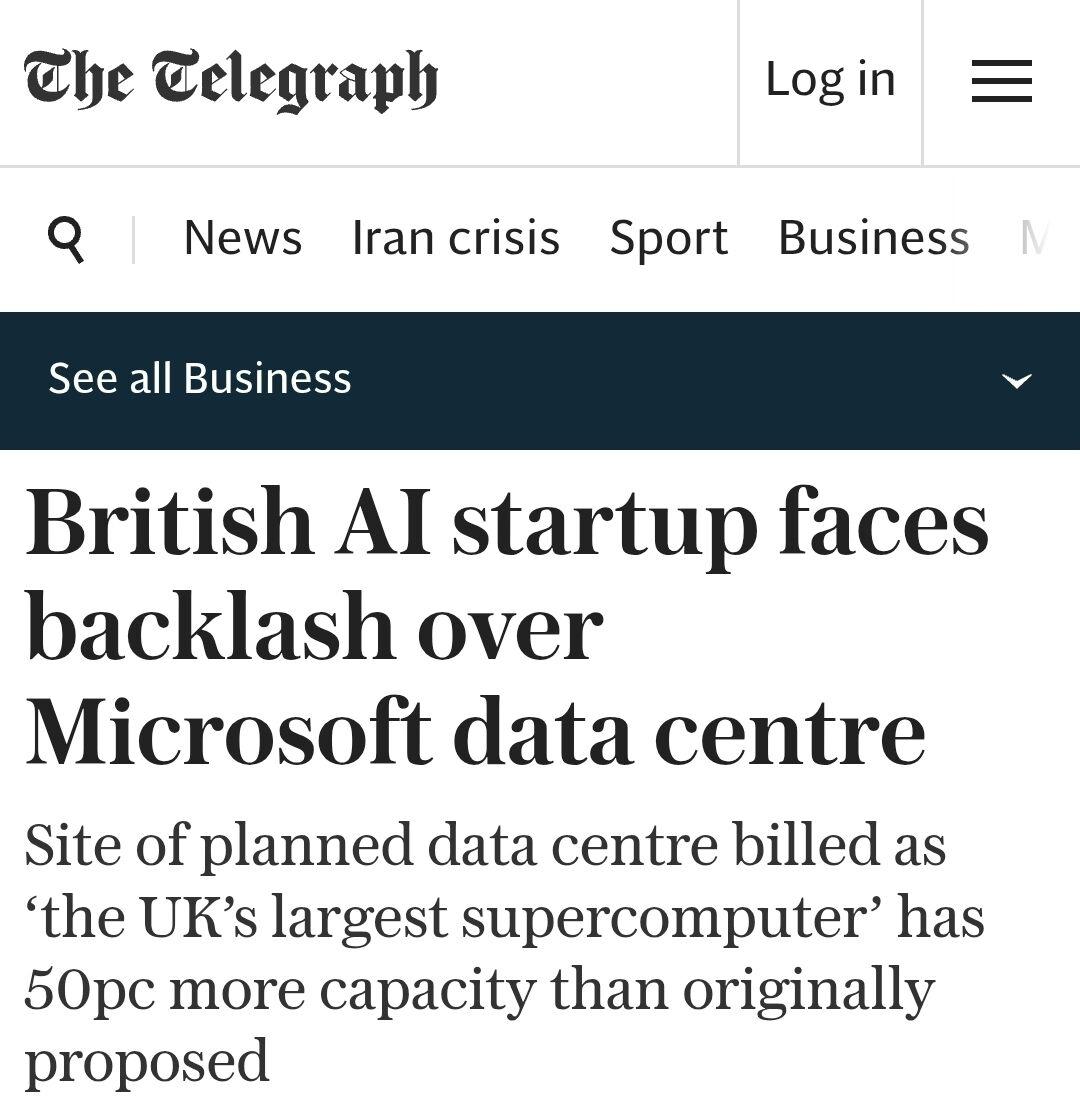Expand the See all Business chevron
This screenshot has width=1080, height=1107.
tap(1016, 381)
